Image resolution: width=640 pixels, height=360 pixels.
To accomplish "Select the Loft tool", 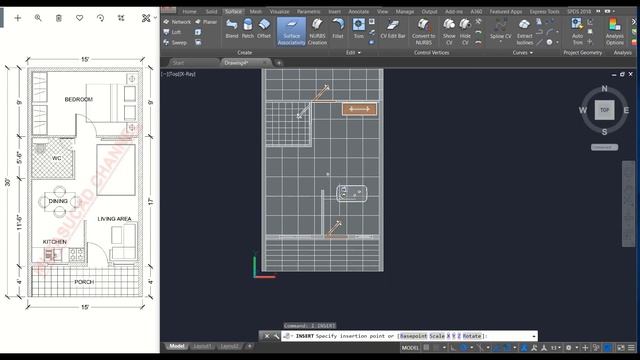I will click(x=172, y=32).
